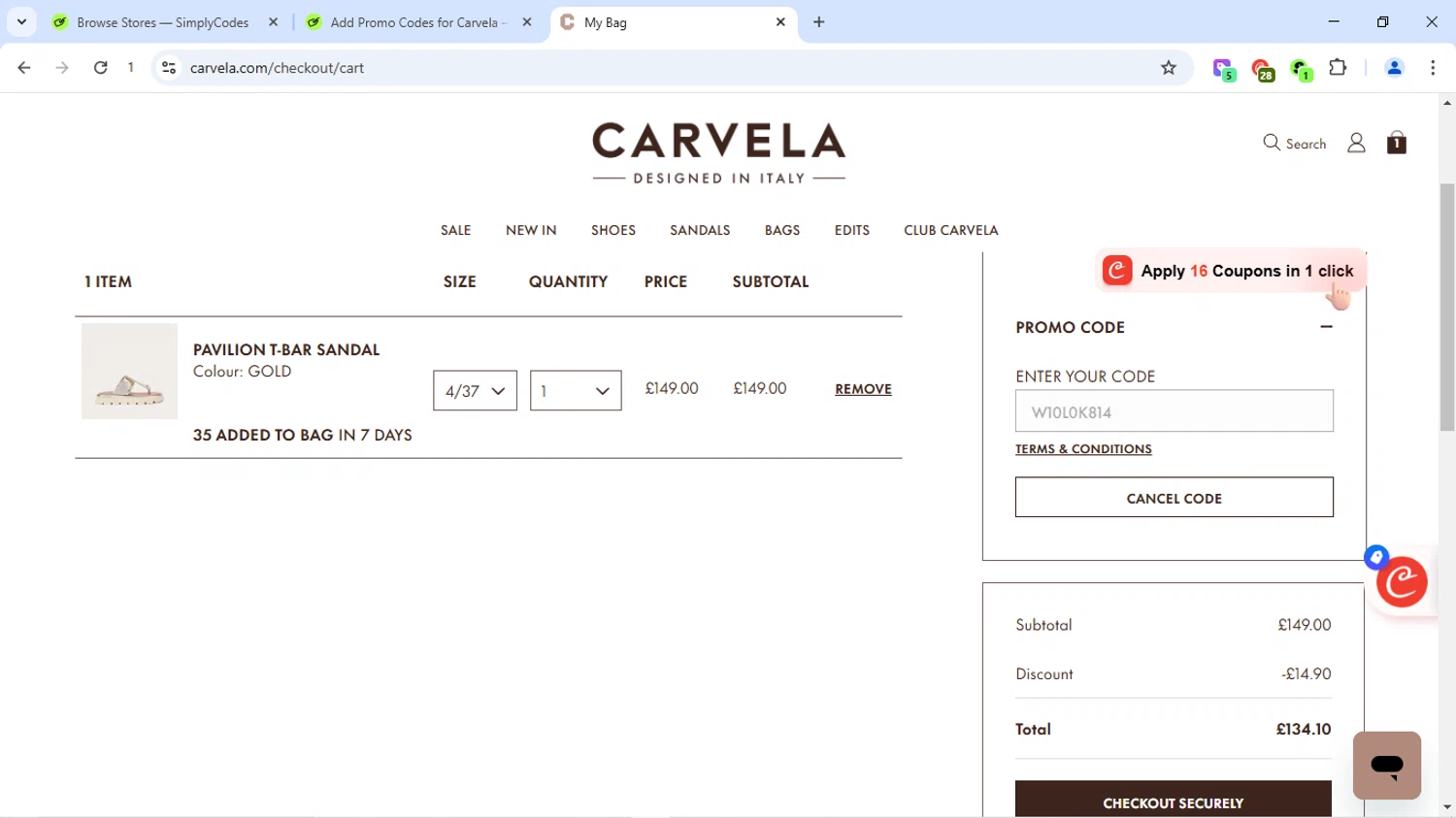Go back to previous page
The width and height of the screenshot is (1456, 818).
tap(24, 67)
